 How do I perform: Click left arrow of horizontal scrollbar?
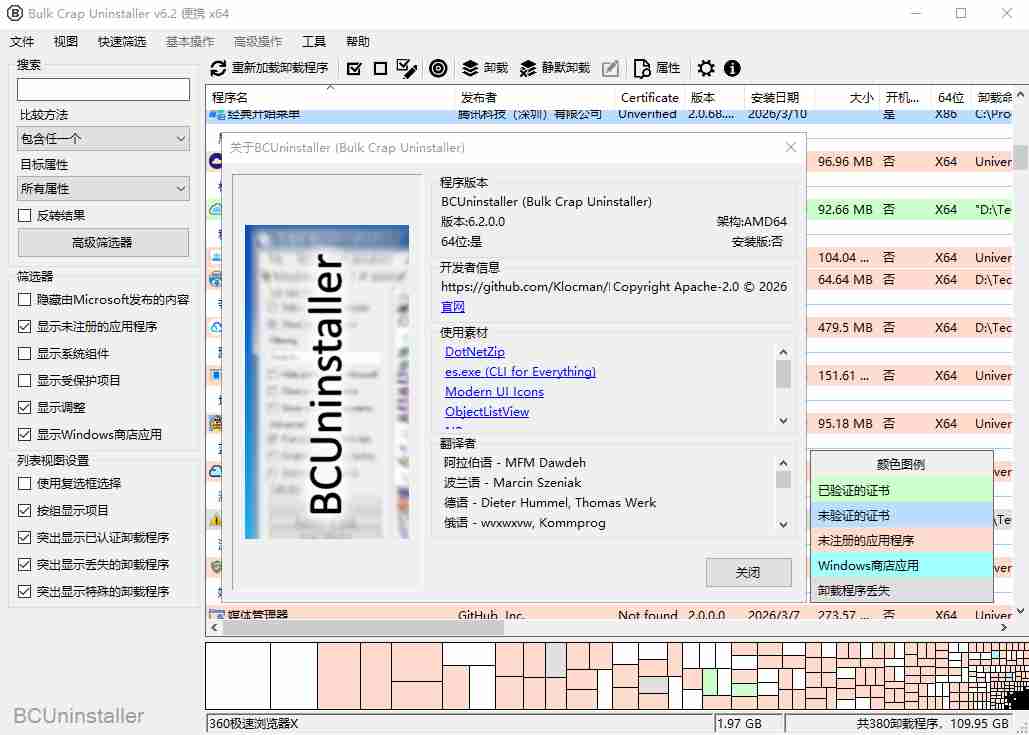[x=214, y=627]
